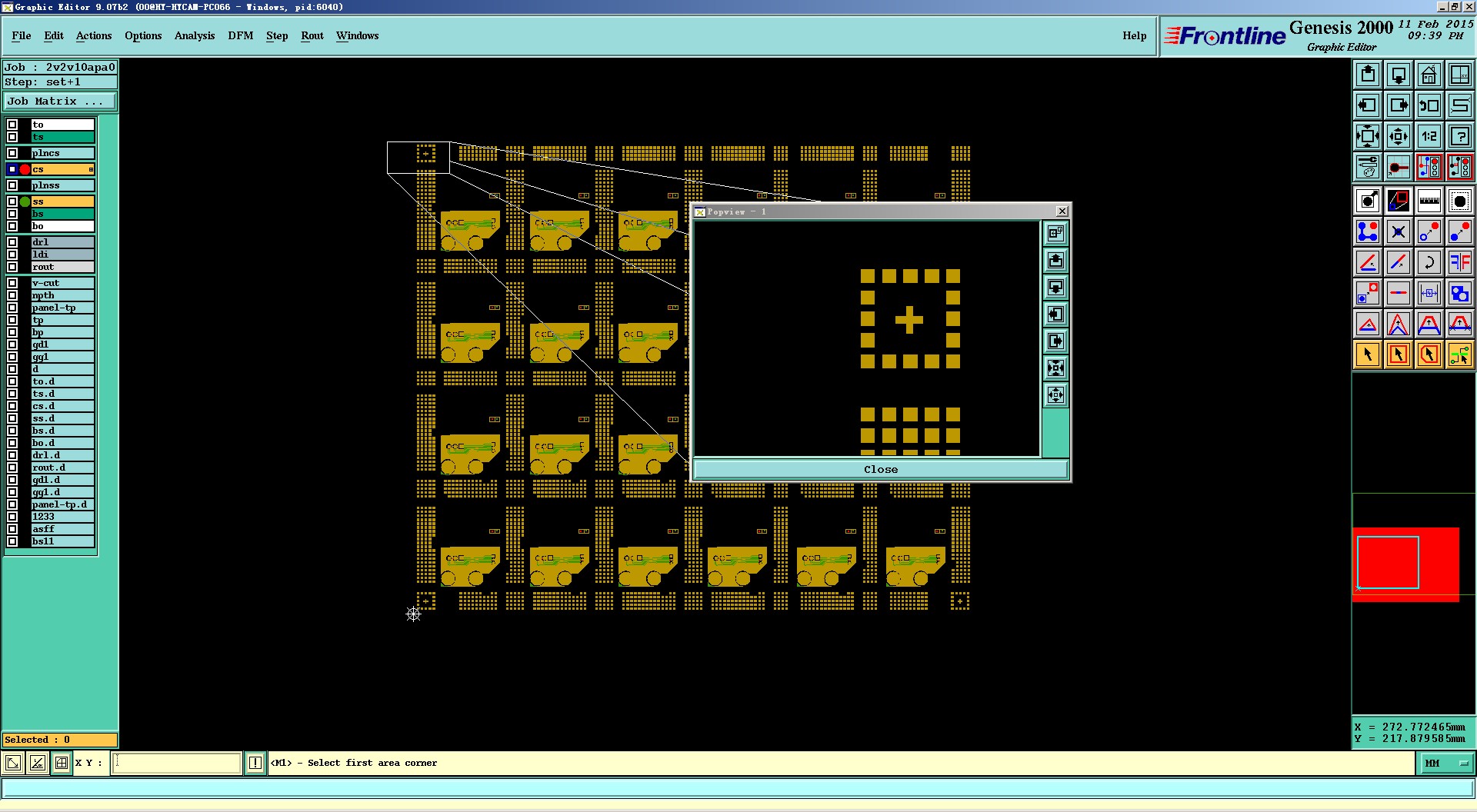This screenshot has height=812, width=1477.
Task: Open the Edit menu
Action: 54,35
